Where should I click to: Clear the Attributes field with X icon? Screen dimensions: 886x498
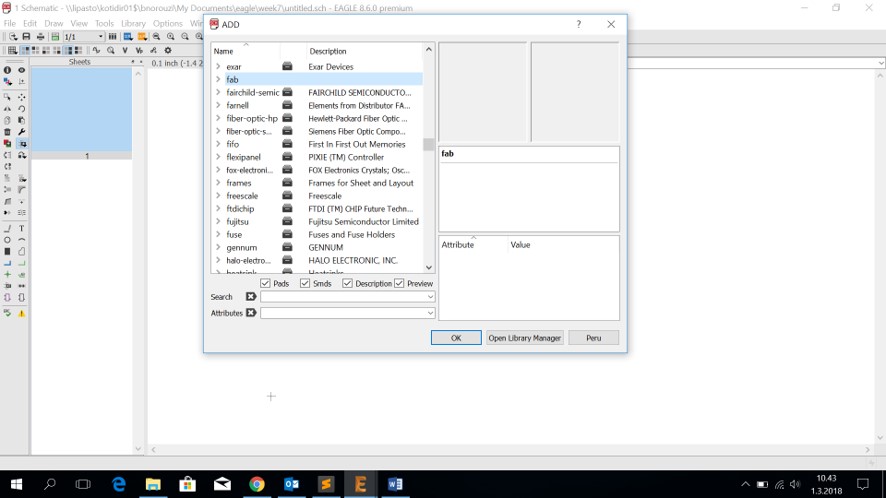click(251, 313)
